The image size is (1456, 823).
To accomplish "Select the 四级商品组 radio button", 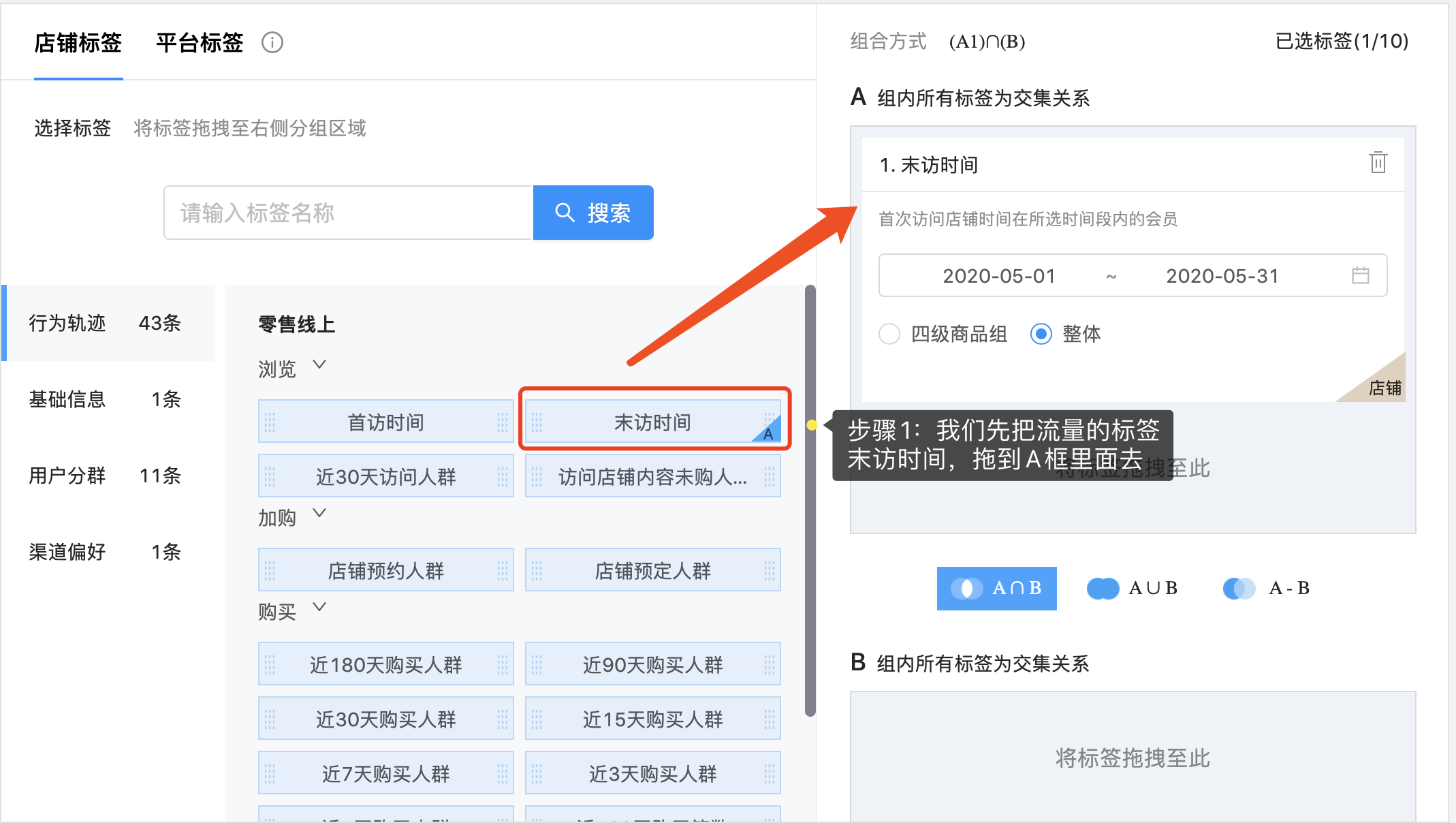I will pos(889,334).
